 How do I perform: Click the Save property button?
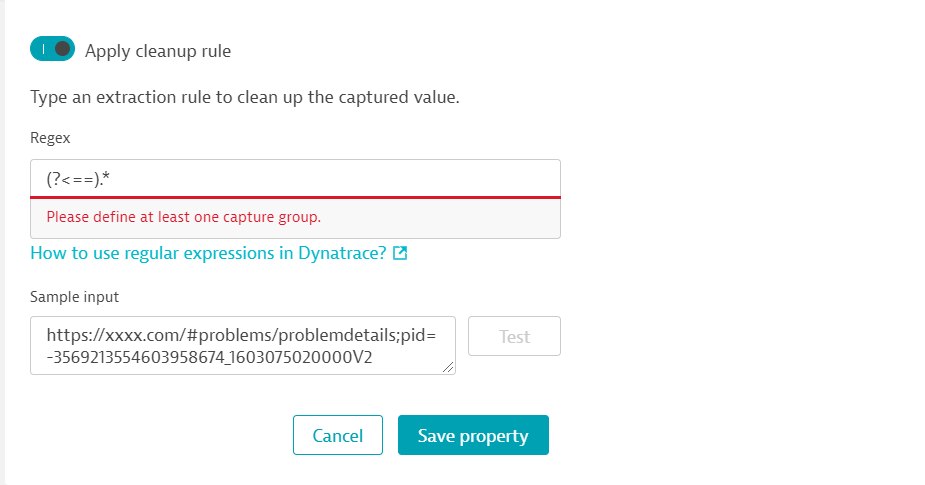click(x=473, y=435)
